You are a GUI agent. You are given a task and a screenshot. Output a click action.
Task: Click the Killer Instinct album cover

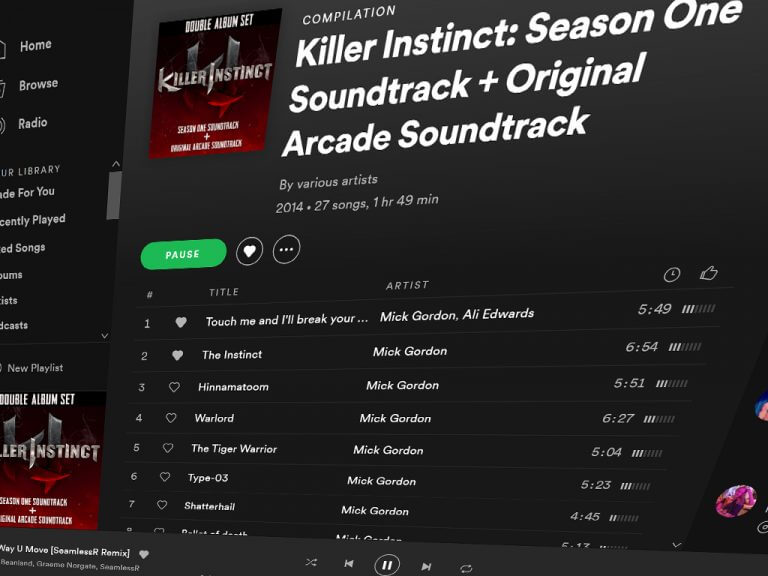(x=215, y=83)
